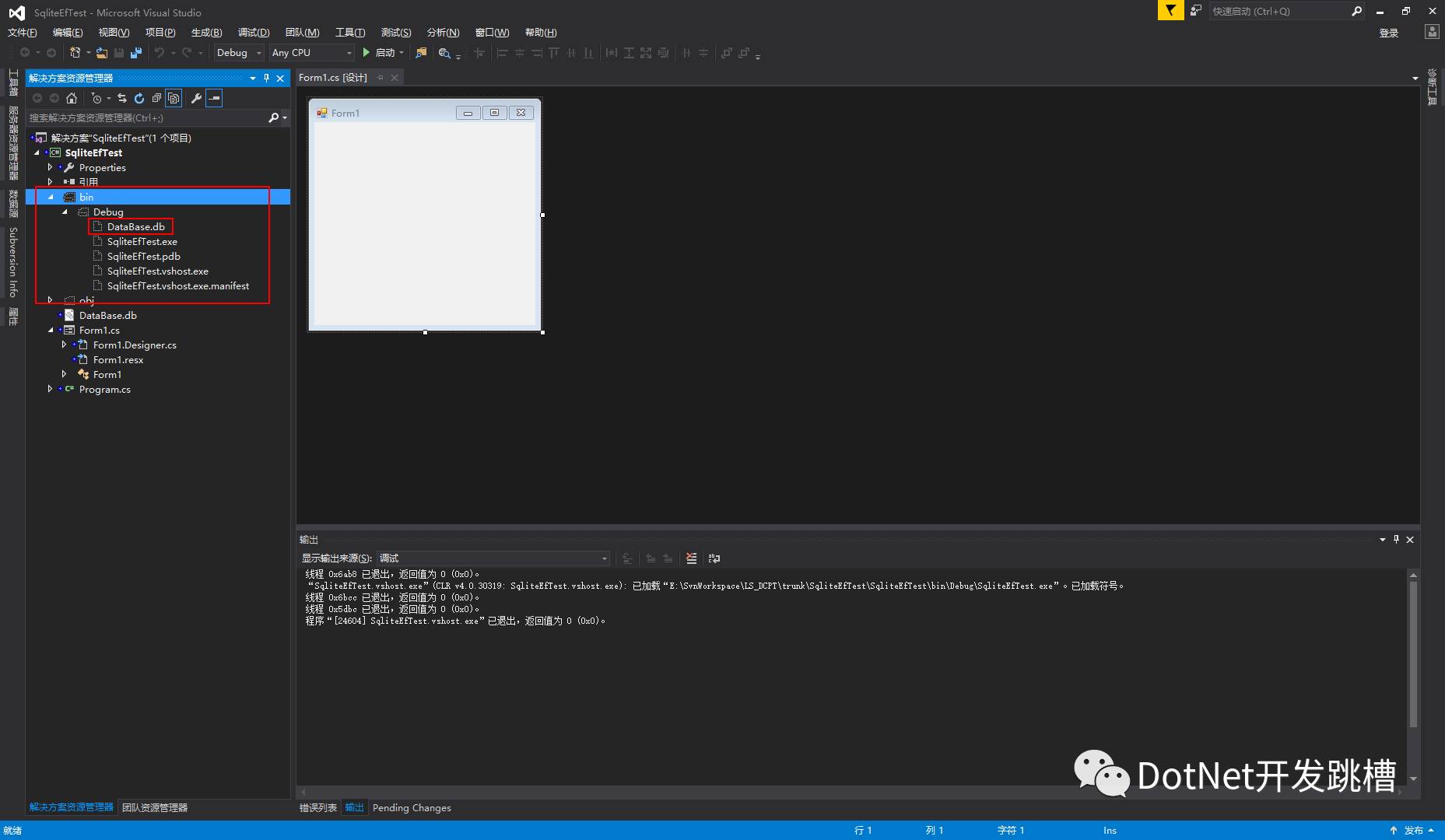Click the Open File toolbar icon
The image size is (1445, 840).
click(102, 53)
